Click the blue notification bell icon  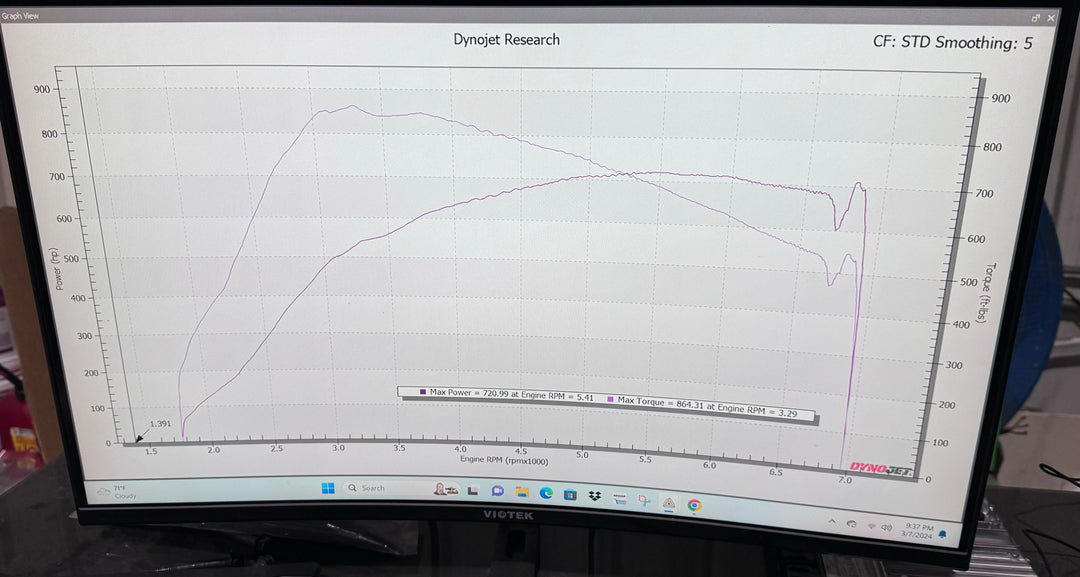click(942, 535)
